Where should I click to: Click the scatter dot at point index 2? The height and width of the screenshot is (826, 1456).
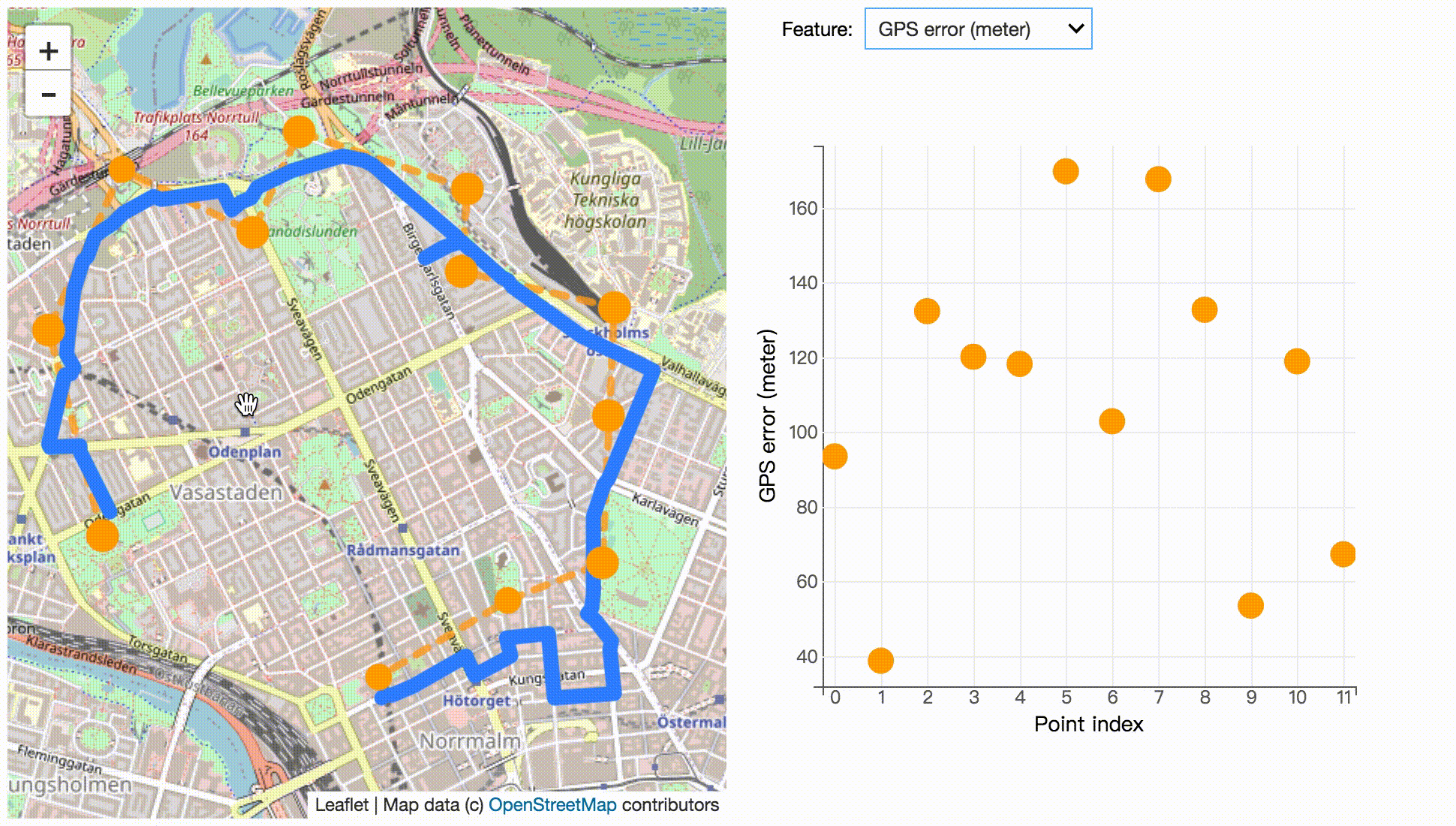927,311
